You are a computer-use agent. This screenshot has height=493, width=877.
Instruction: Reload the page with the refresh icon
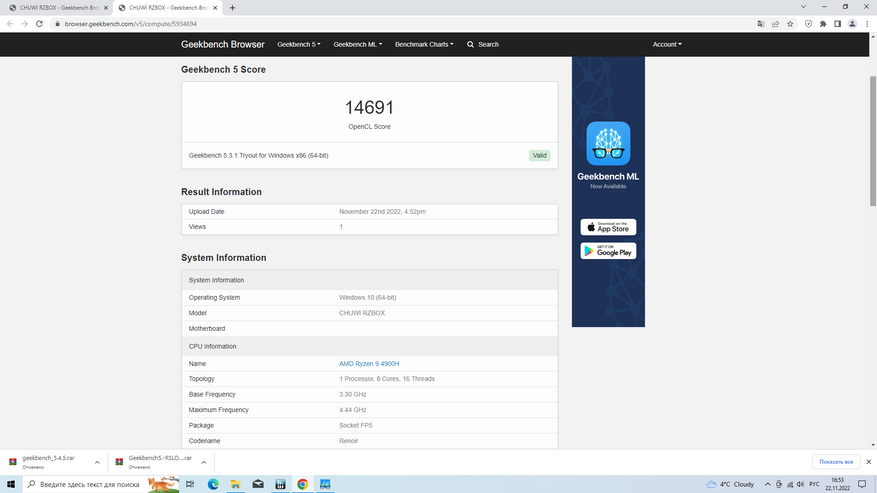pyautogui.click(x=39, y=24)
